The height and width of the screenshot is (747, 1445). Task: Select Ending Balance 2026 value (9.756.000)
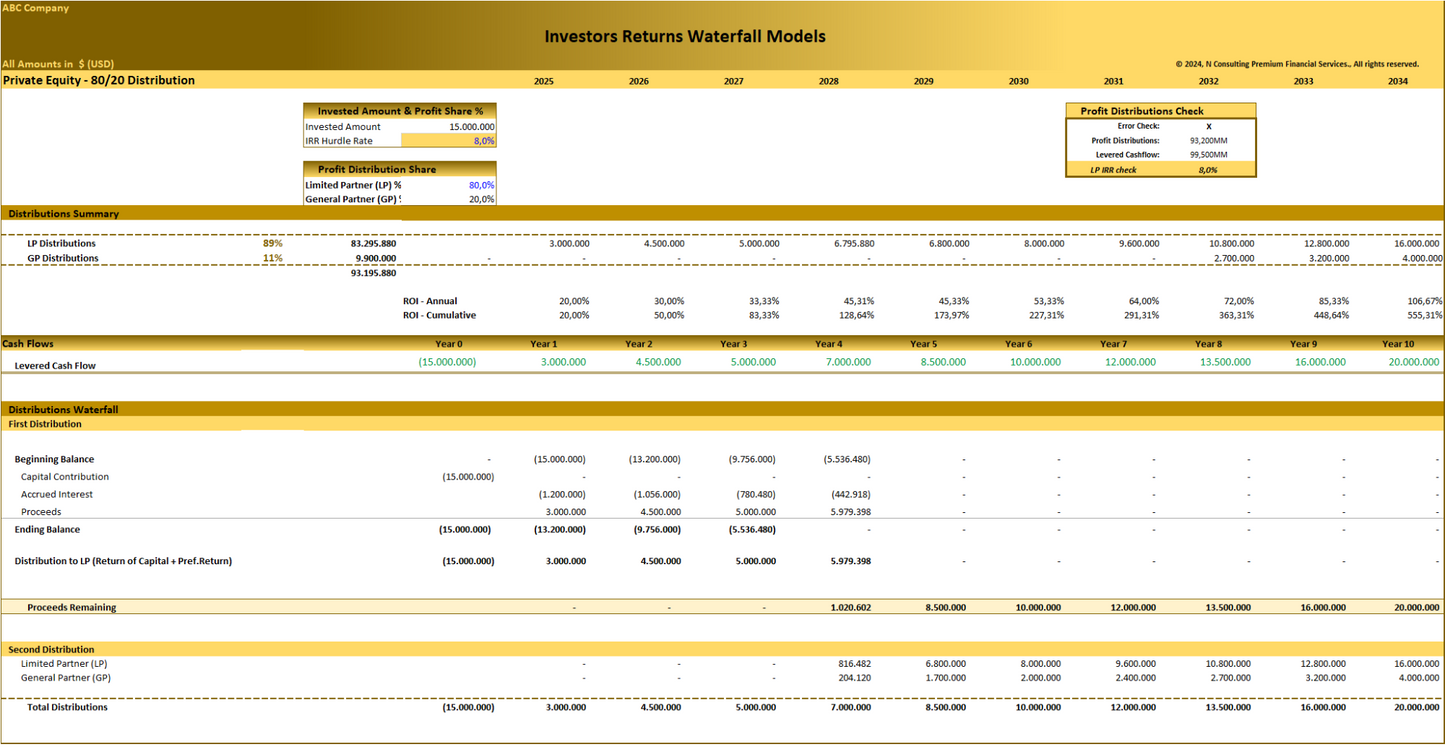point(657,530)
